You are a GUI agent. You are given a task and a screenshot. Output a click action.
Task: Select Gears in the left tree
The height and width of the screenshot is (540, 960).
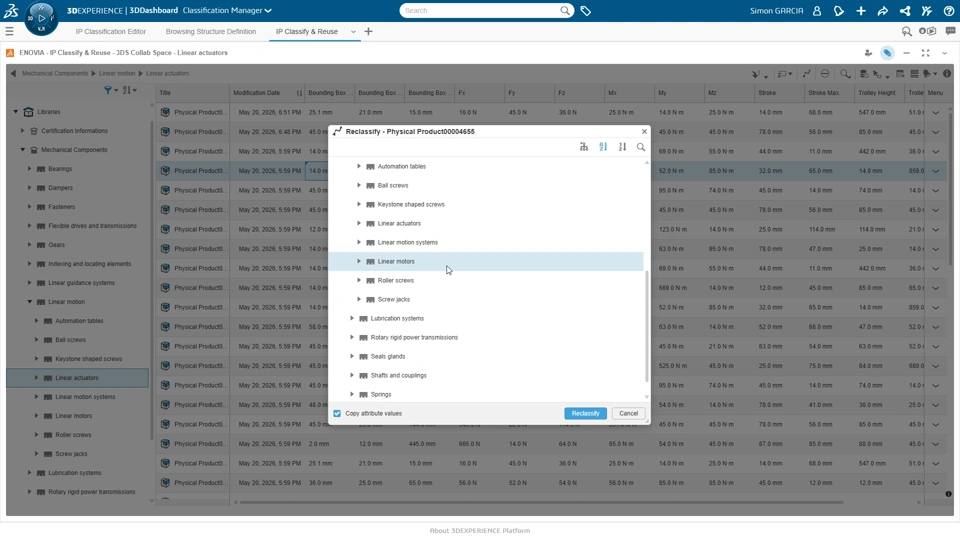coord(56,245)
